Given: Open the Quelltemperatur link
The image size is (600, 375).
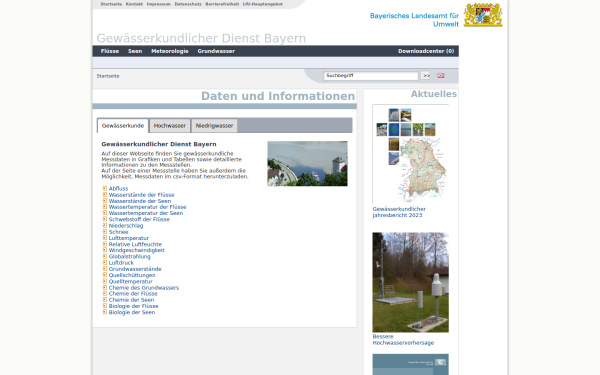Looking at the screenshot, I should (x=130, y=281).
